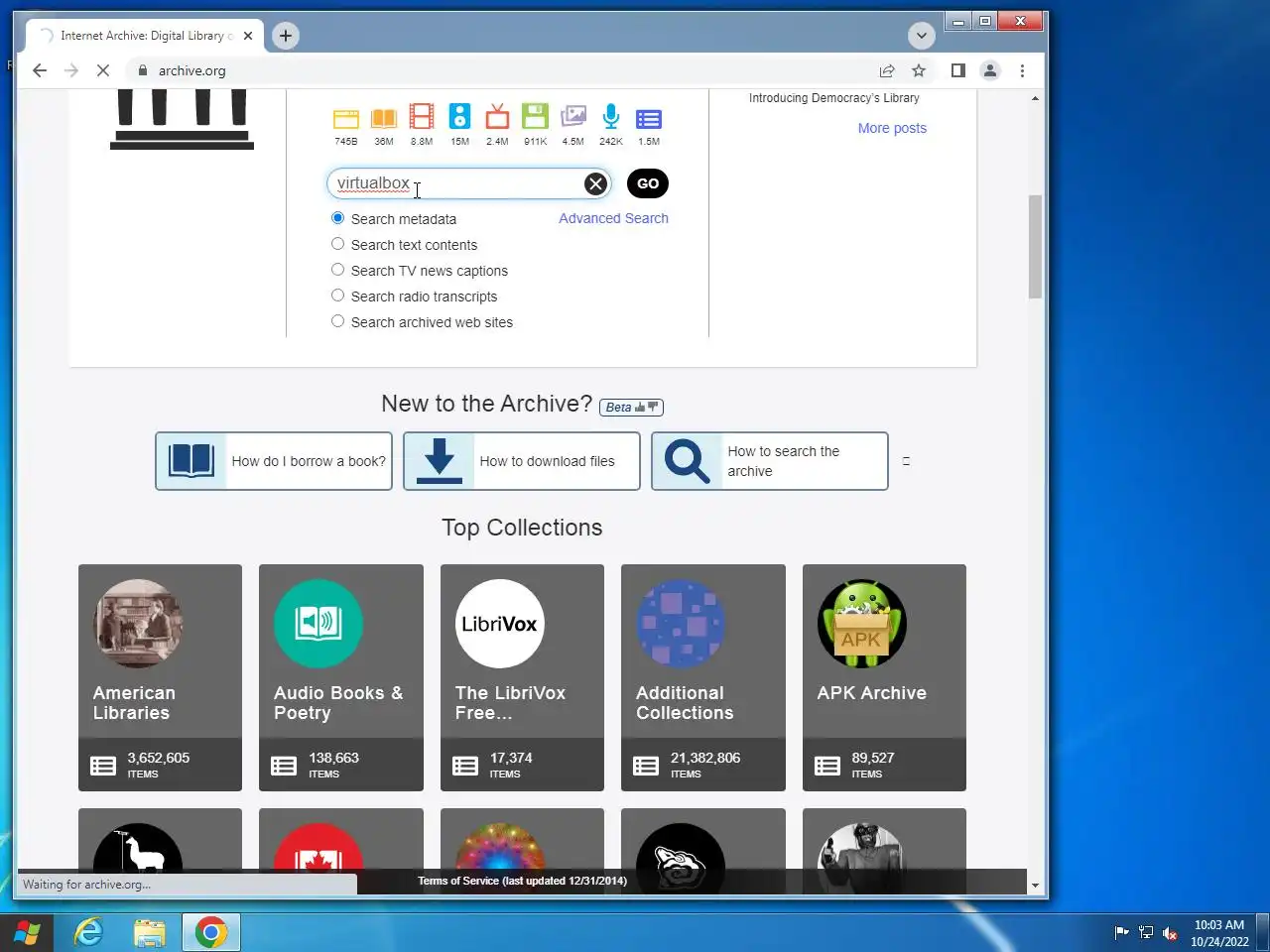Viewport: 1270px width, 952px height.
Task: Click the page vertical scrollbar thumb
Action: tap(1035, 247)
